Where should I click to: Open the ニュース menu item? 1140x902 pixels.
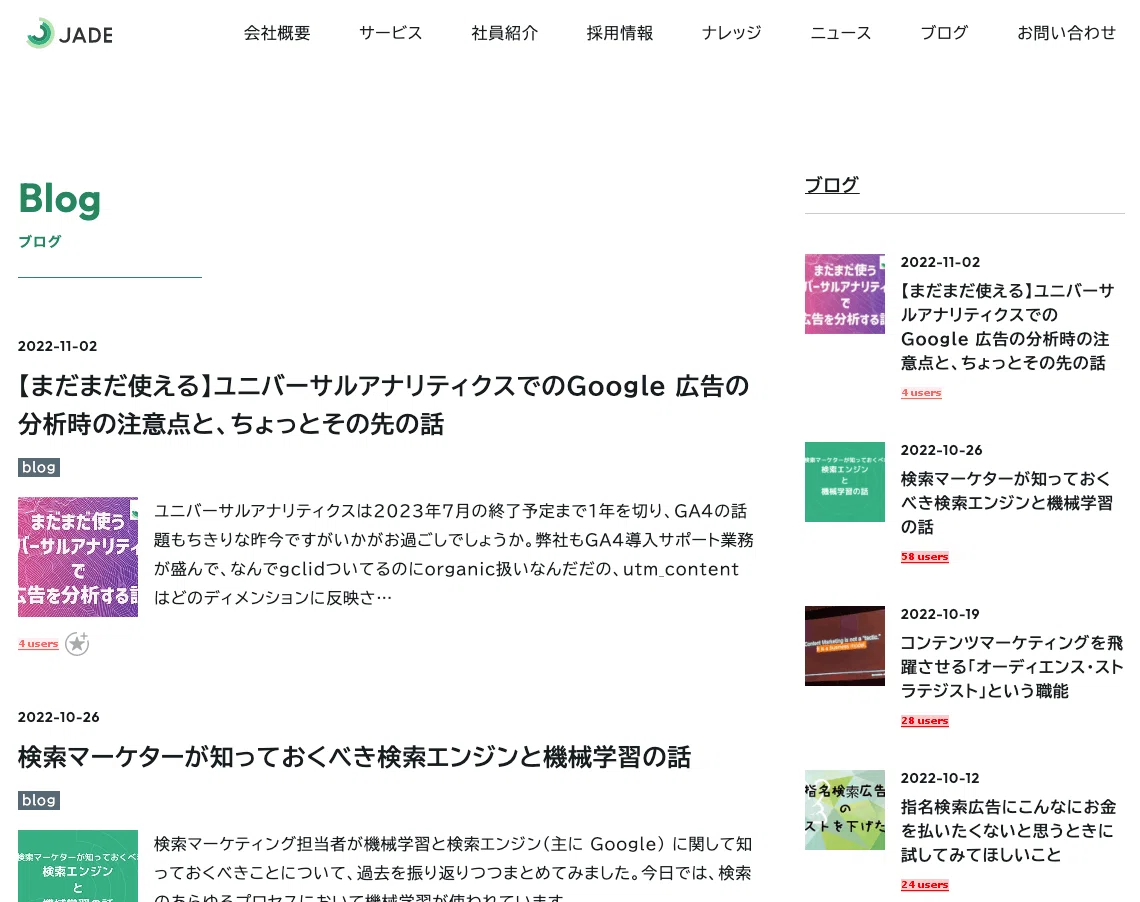[x=840, y=33]
